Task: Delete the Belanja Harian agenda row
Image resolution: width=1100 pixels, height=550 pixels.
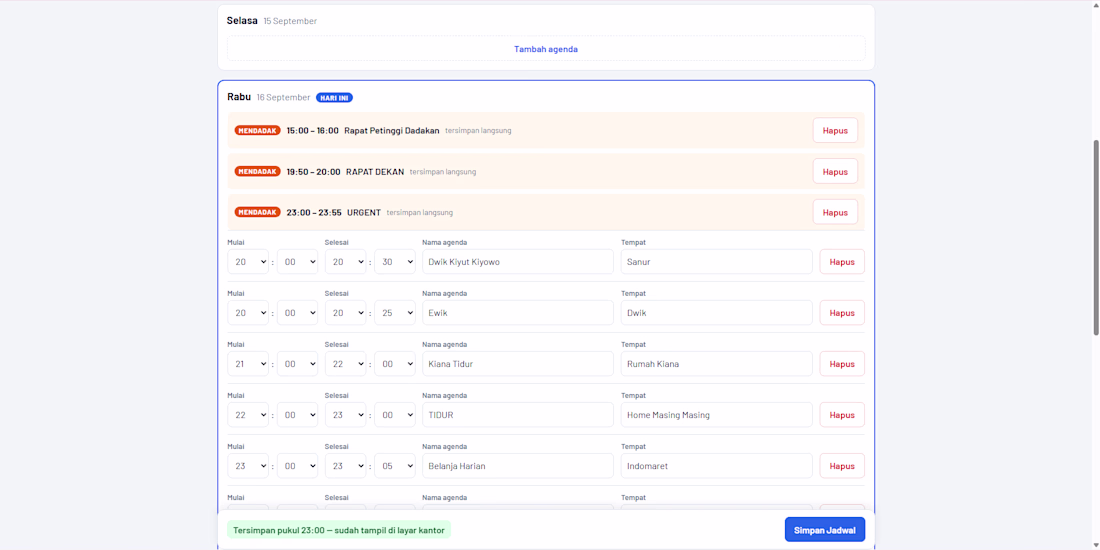Action: tap(842, 466)
